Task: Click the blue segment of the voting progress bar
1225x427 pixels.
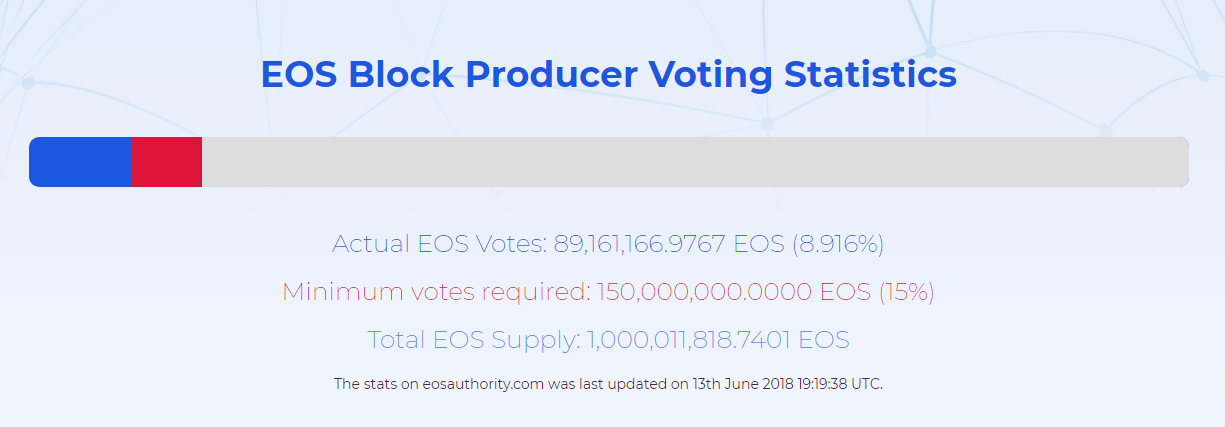Action: [80, 162]
